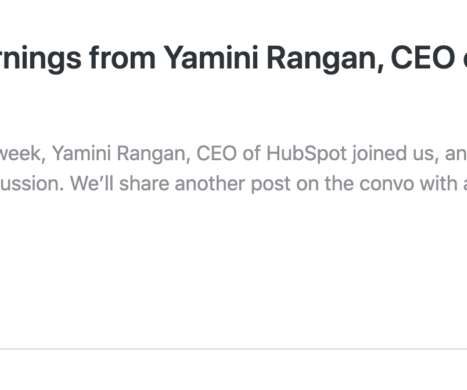Click the partial word 'veek,' in excerpt
This screenshot has height=390, width=467.
pos(23,154)
